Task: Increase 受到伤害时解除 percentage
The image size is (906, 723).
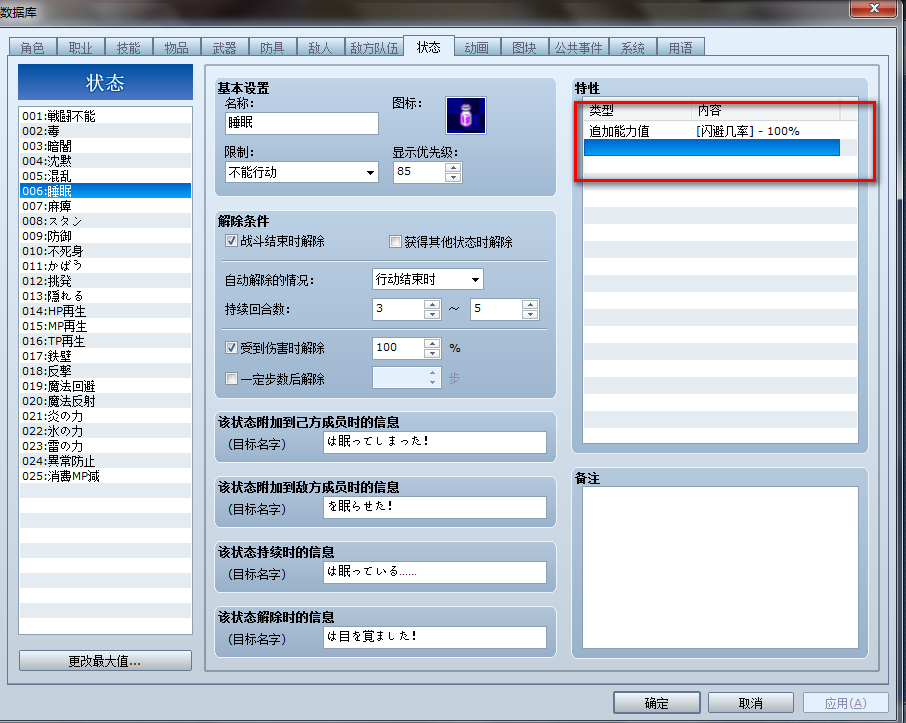Action: click(432, 343)
